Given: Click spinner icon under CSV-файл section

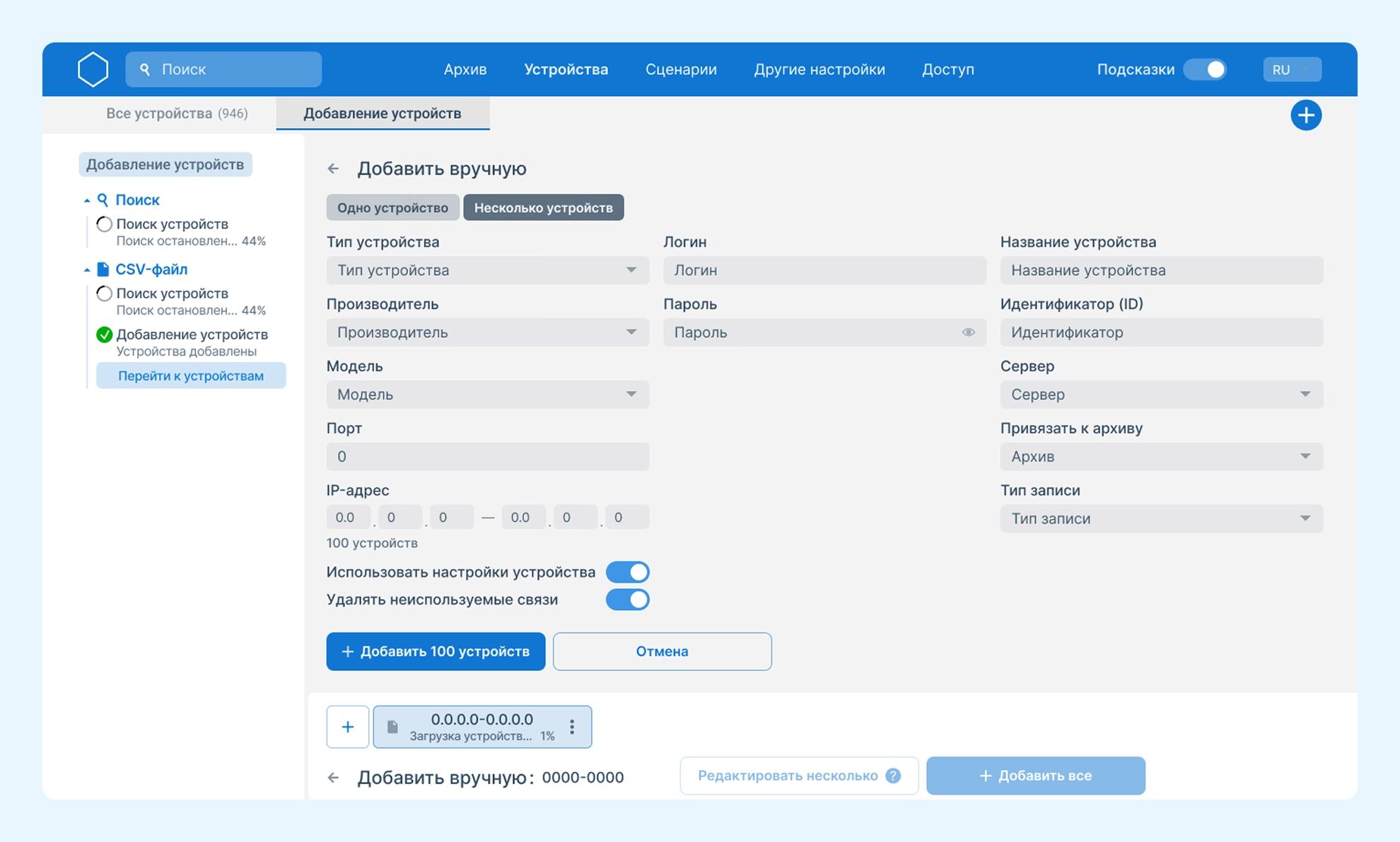Looking at the screenshot, I should [x=104, y=293].
